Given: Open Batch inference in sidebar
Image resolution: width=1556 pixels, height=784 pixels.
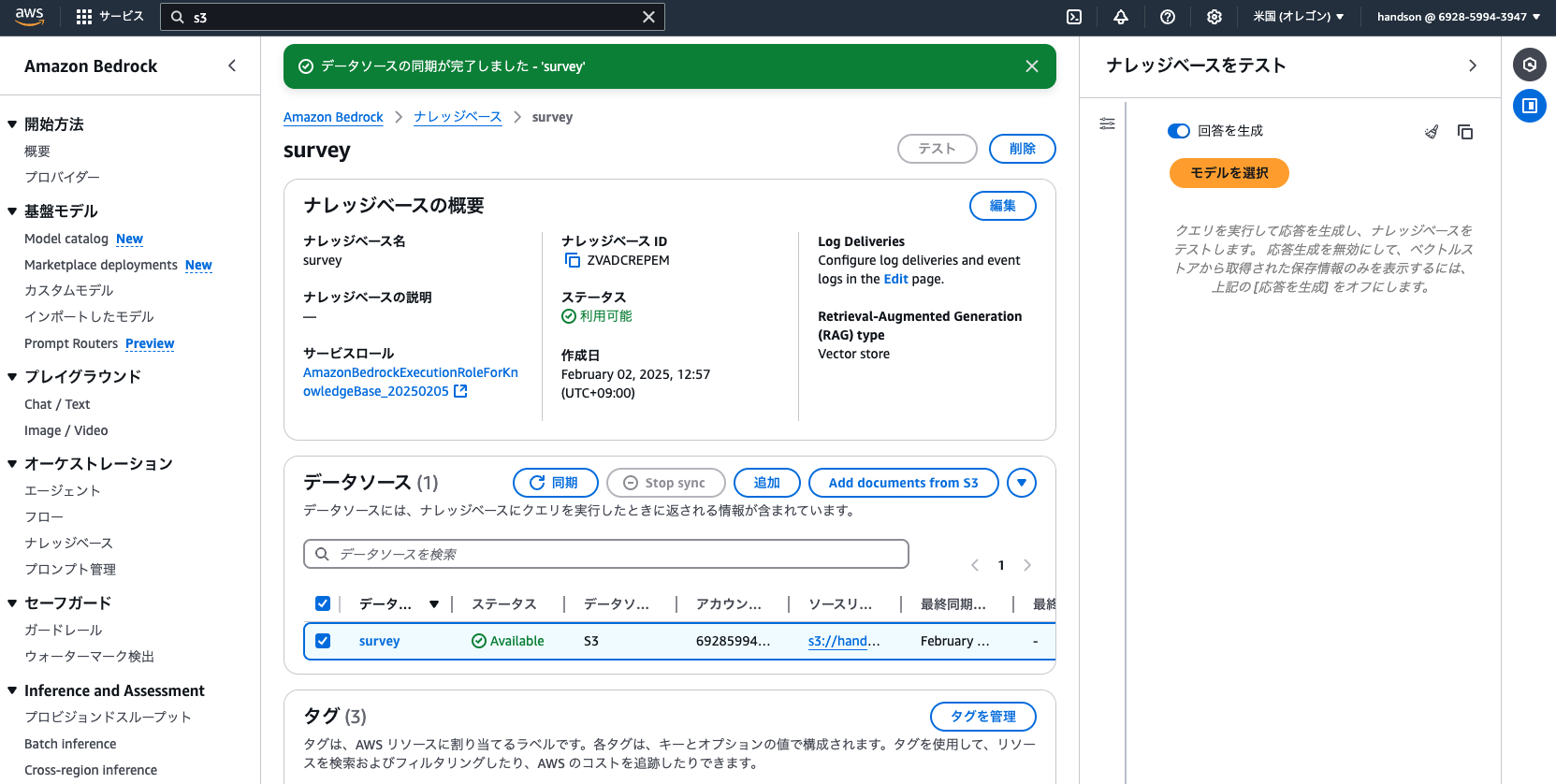Looking at the screenshot, I should click(70, 744).
